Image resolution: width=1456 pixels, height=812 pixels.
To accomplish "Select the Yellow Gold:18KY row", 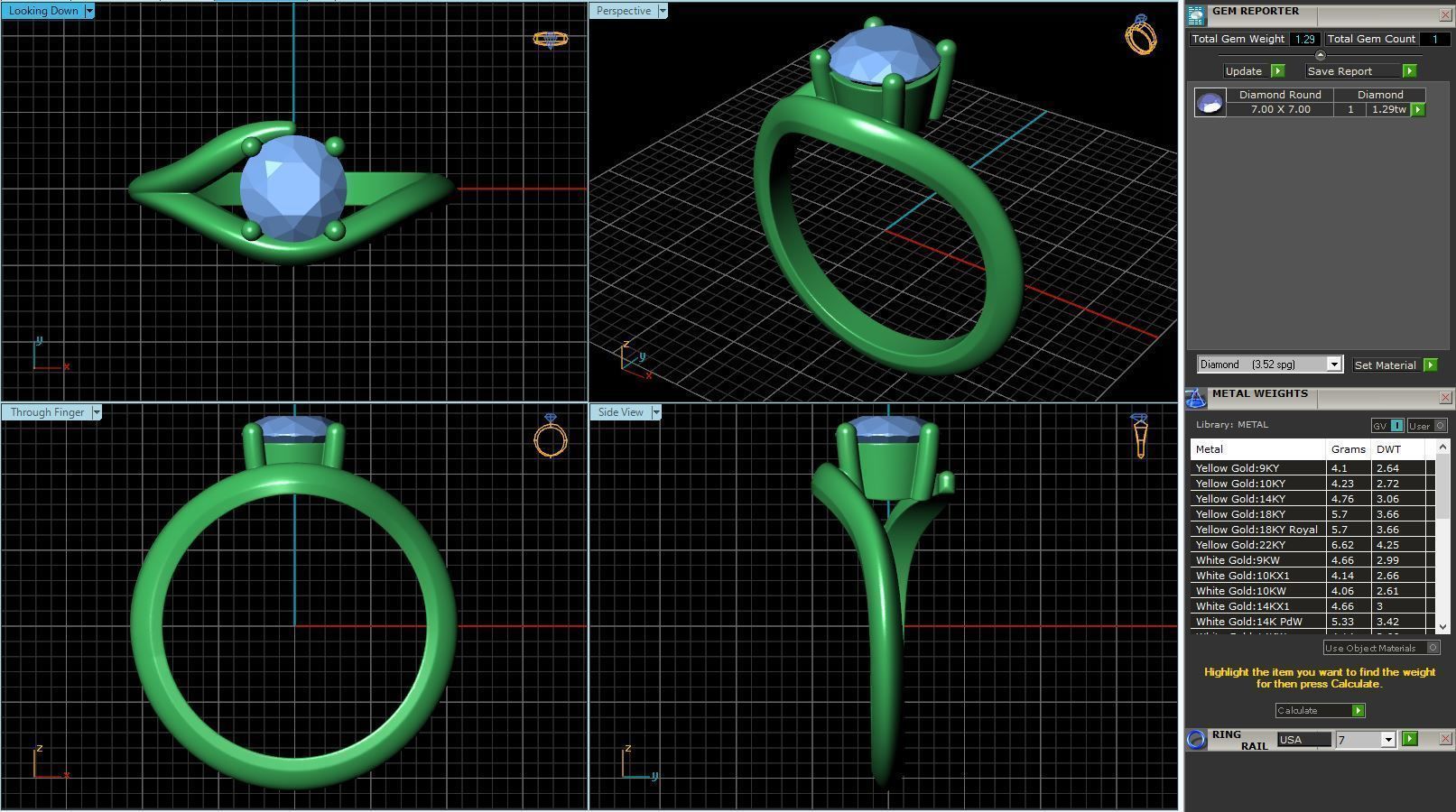I will point(1312,514).
